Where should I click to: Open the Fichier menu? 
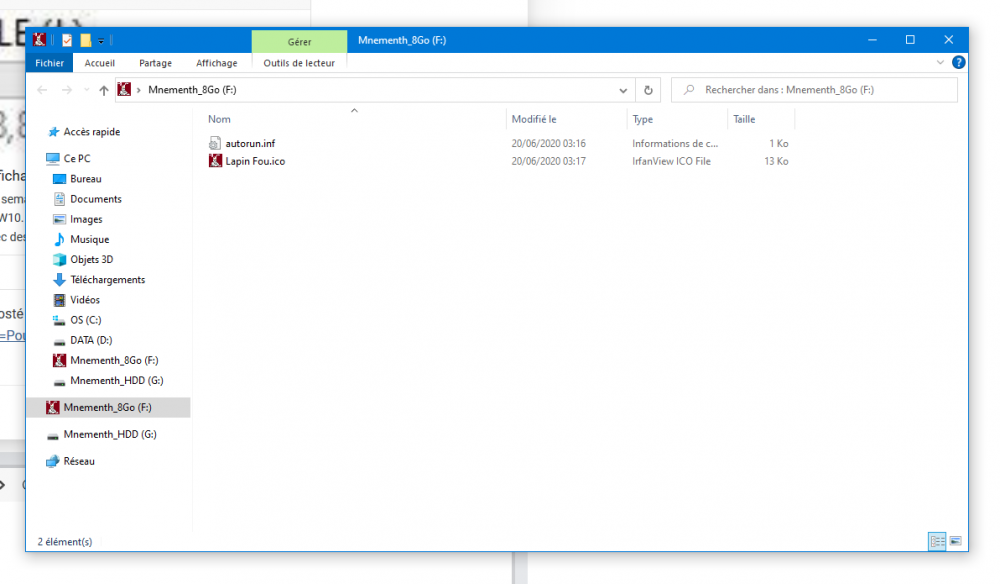[49, 63]
